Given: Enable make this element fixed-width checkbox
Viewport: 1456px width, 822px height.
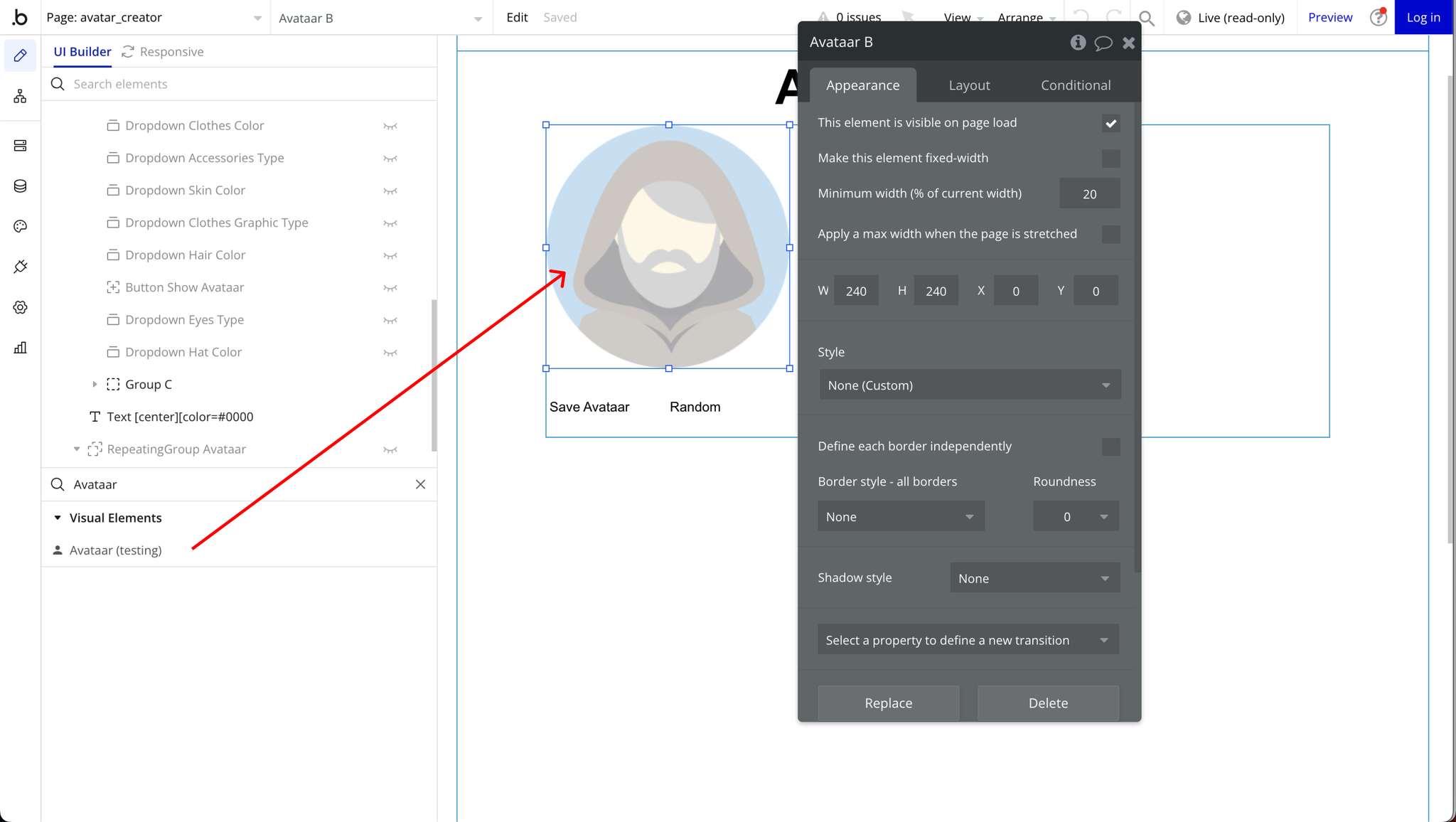Looking at the screenshot, I should 1110,158.
